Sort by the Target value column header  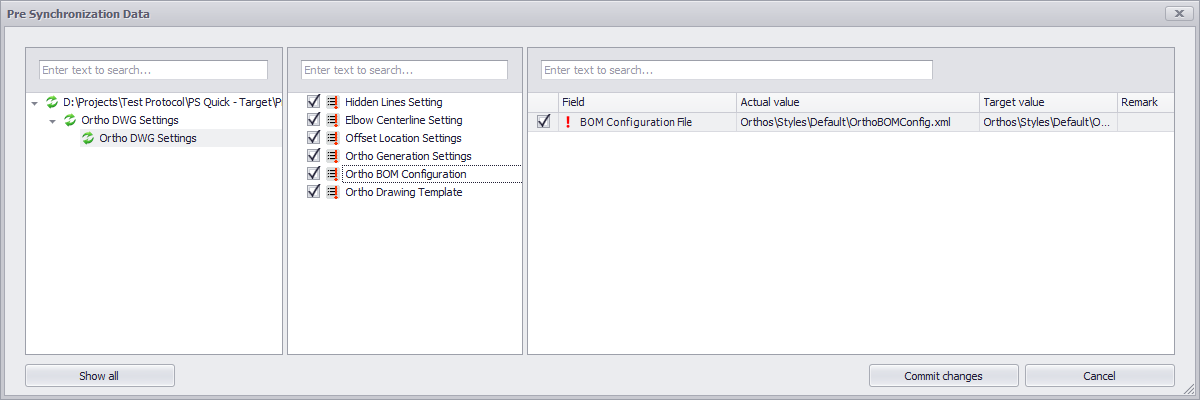(x=1048, y=102)
